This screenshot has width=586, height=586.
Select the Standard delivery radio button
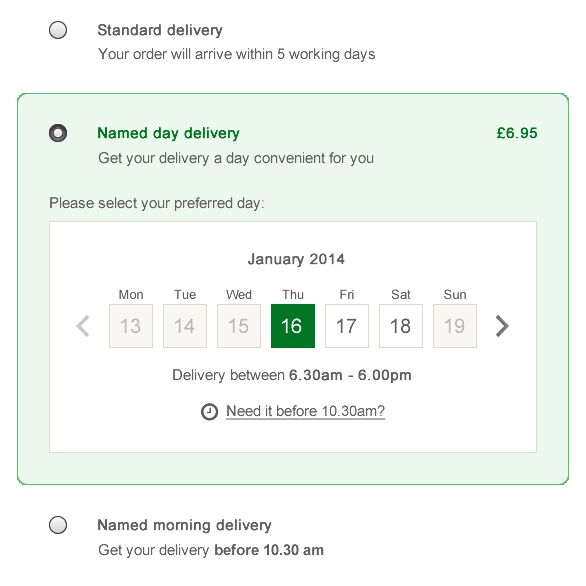(58, 30)
